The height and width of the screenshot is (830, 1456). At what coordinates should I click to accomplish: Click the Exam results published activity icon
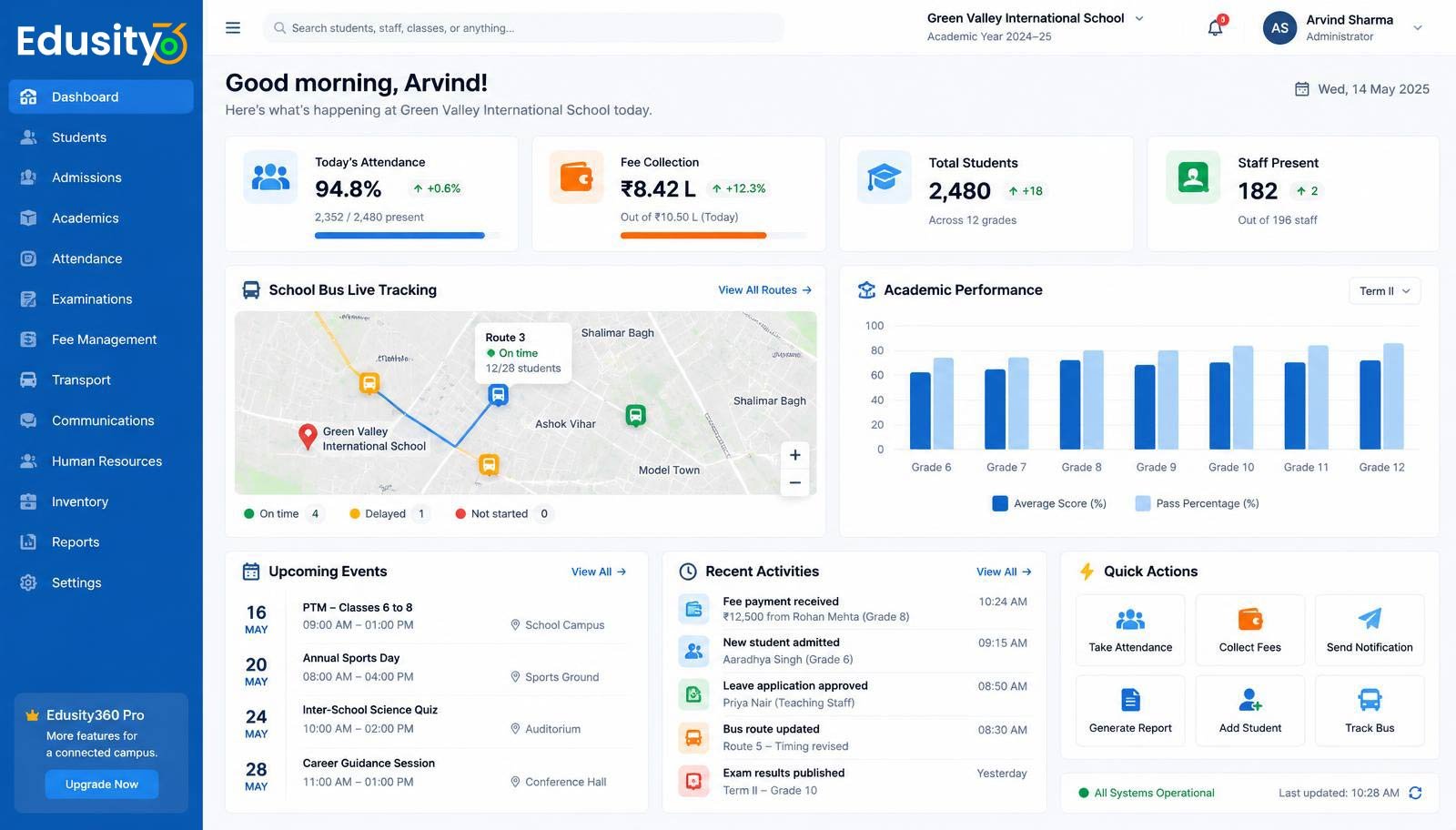click(693, 781)
